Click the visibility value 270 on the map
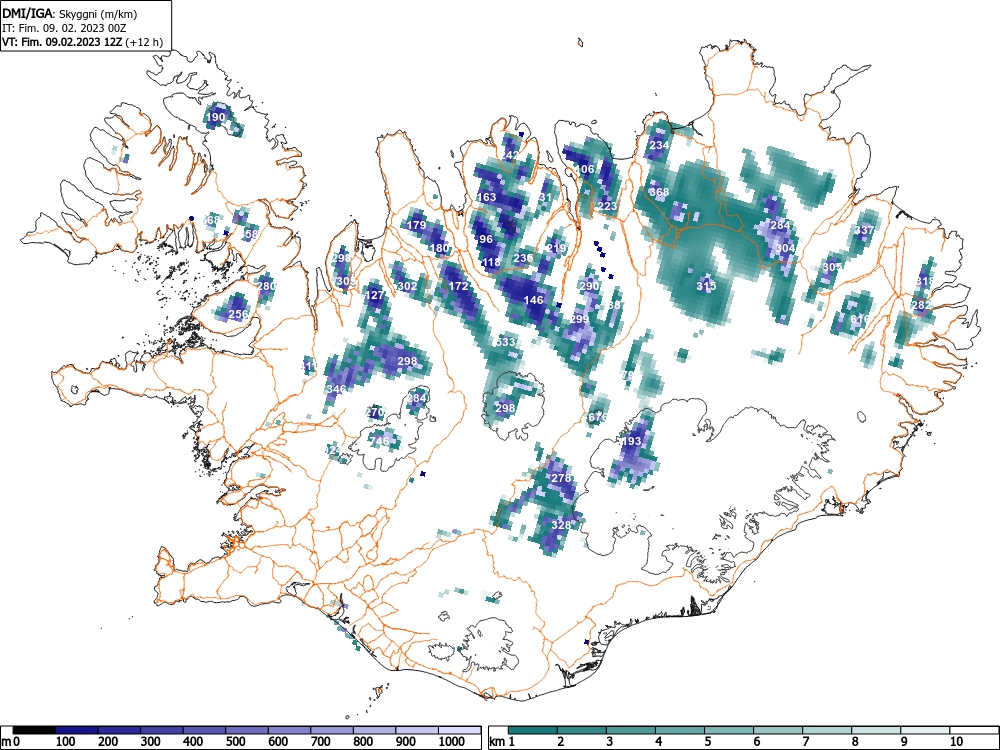1000x750 pixels. tap(374, 413)
